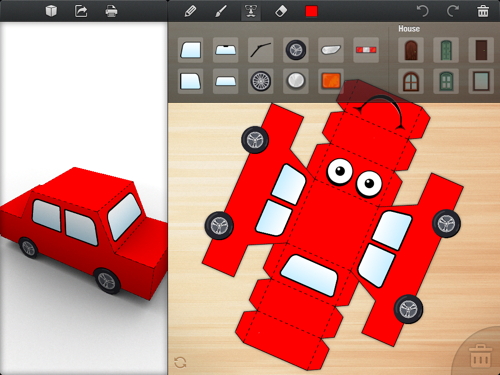The height and width of the screenshot is (375, 500).
Task: Pick the green arched door sticker
Action: coord(446,50)
